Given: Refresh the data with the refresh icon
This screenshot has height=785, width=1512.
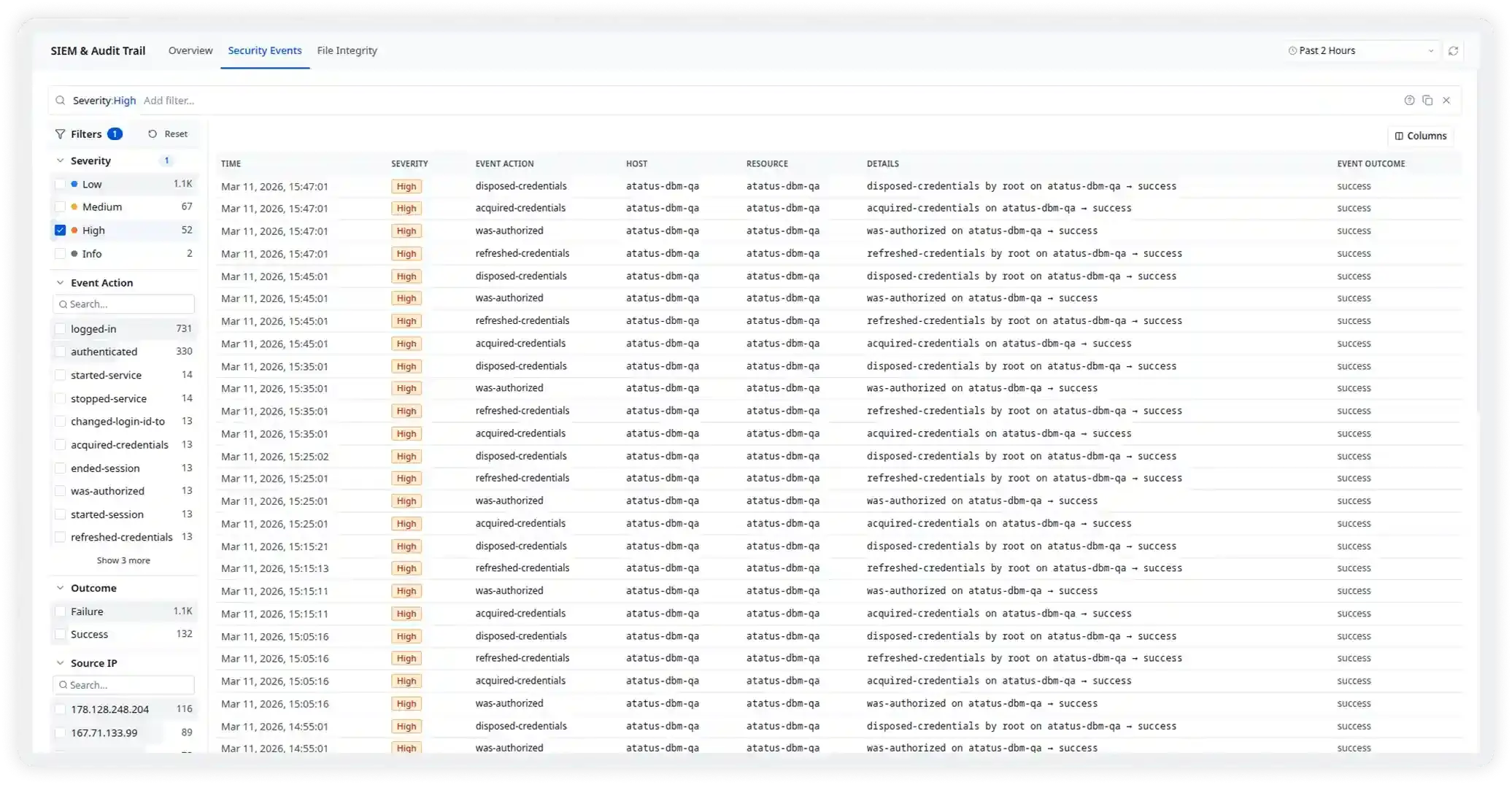Looking at the screenshot, I should click(1453, 50).
